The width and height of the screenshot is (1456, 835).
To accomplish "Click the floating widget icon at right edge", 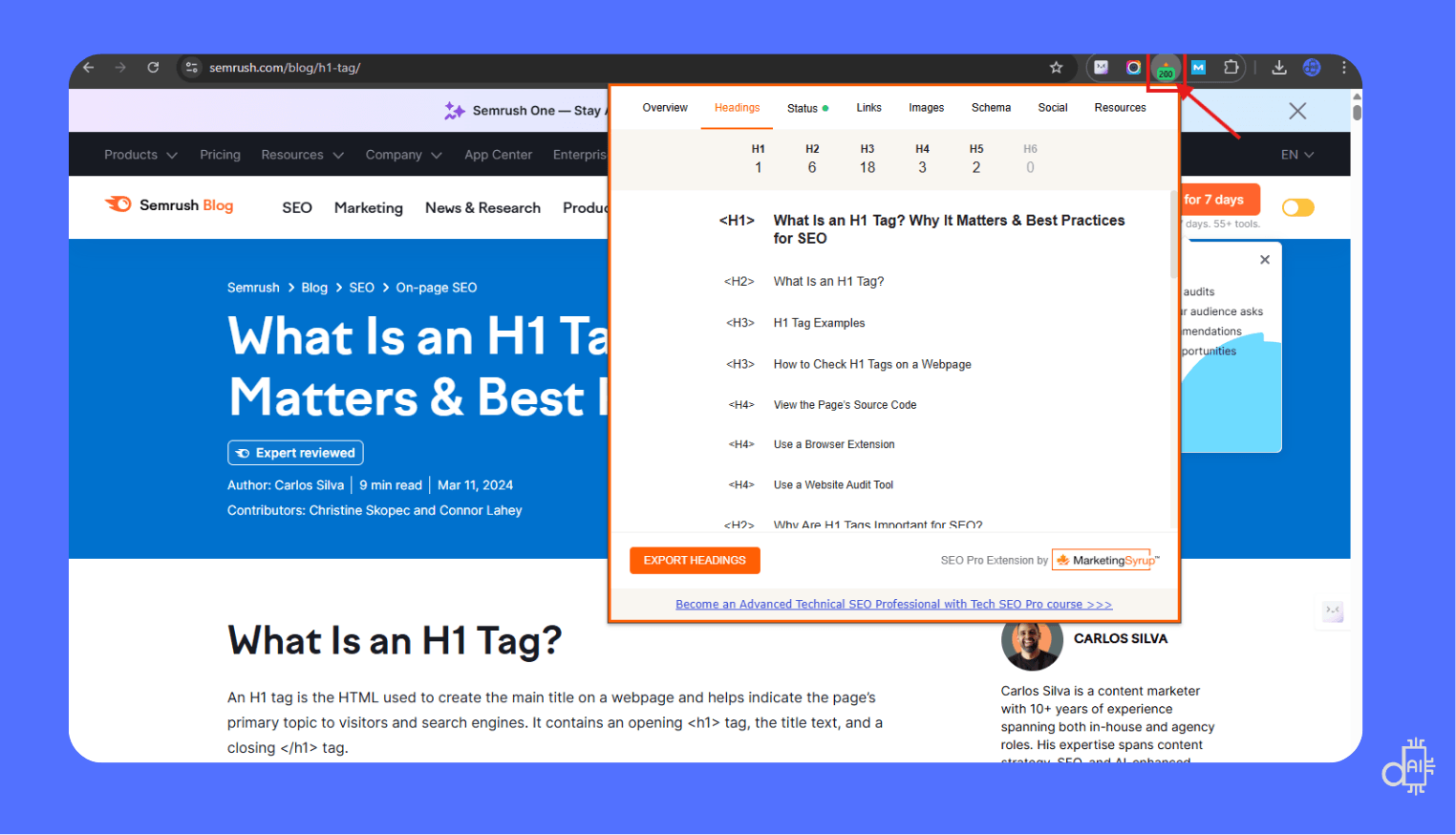I will [1333, 611].
